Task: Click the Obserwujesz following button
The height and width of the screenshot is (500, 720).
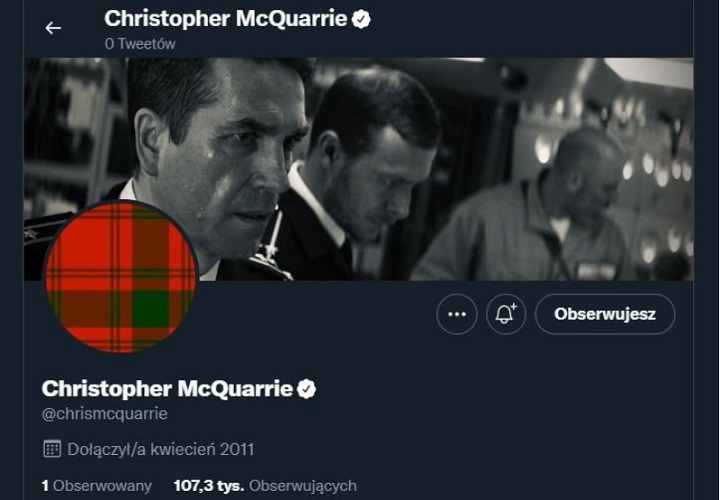Action: (605, 314)
